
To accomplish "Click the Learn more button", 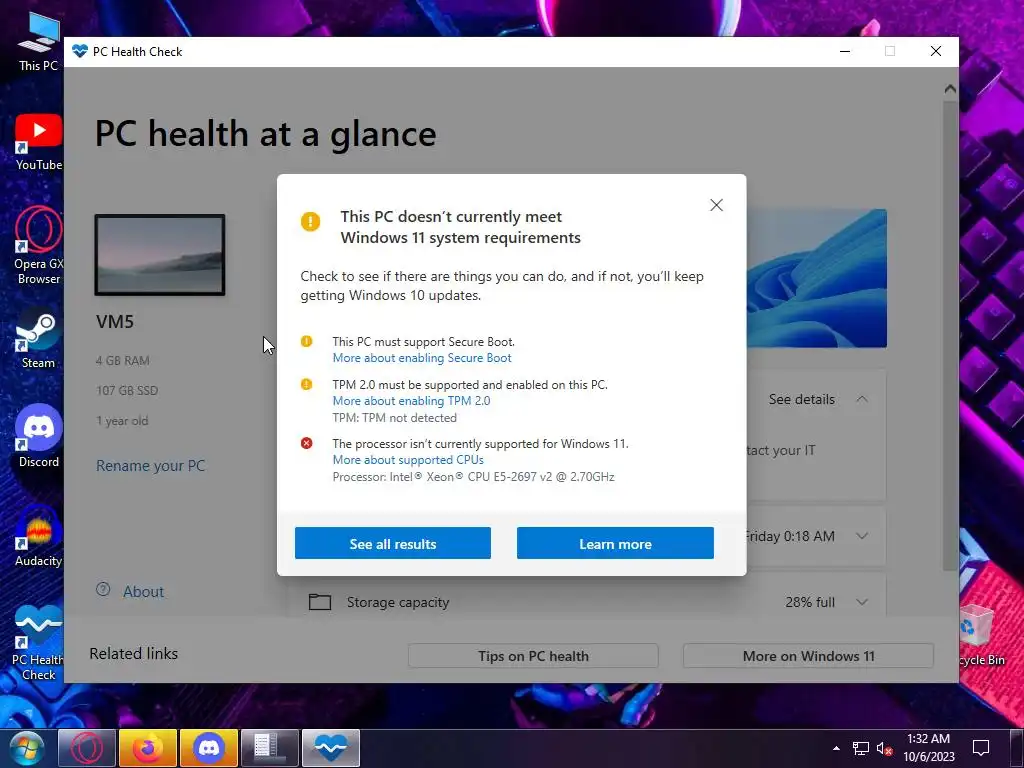I will [x=615, y=543].
